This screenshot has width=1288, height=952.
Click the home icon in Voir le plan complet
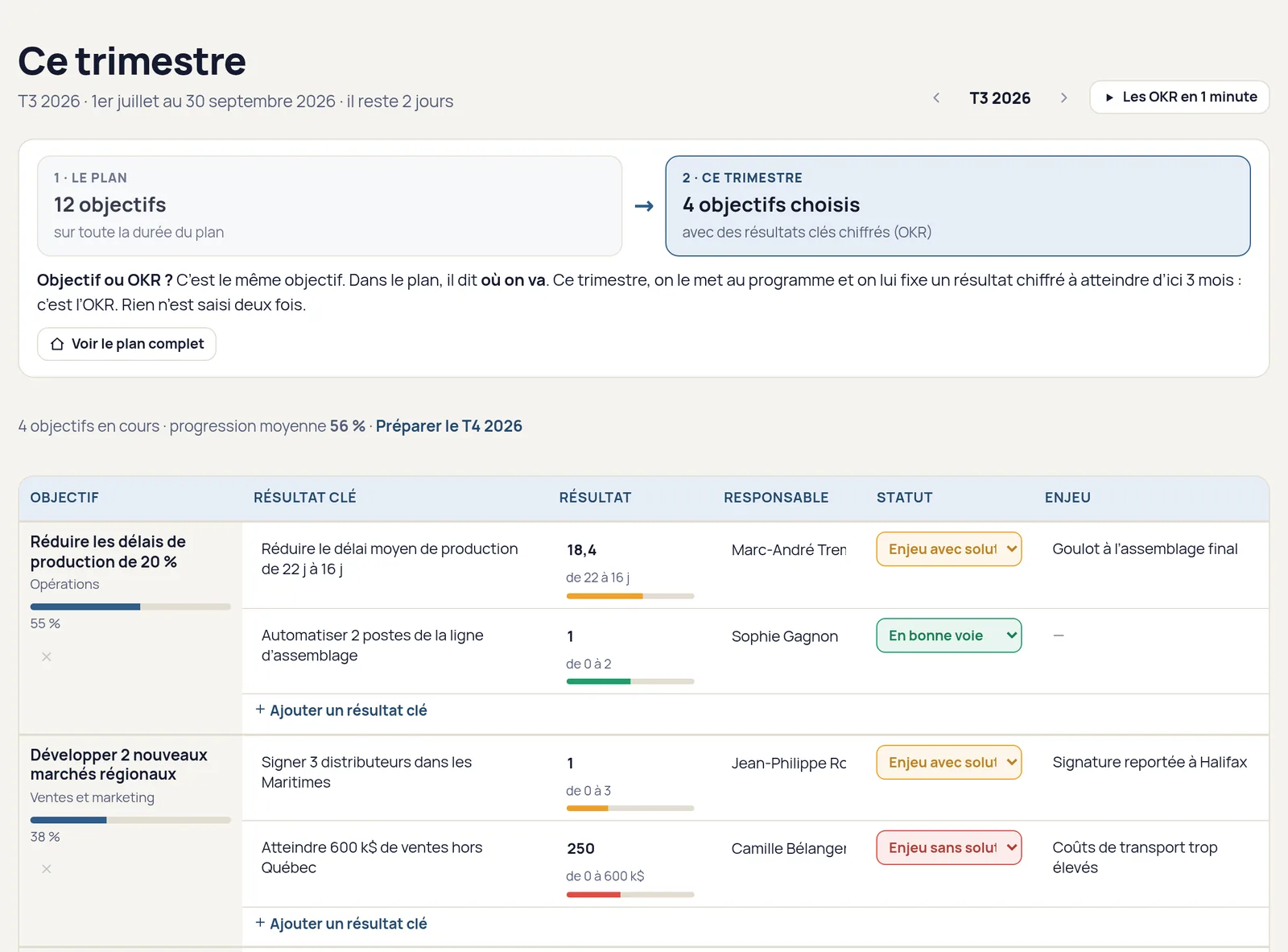57,344
